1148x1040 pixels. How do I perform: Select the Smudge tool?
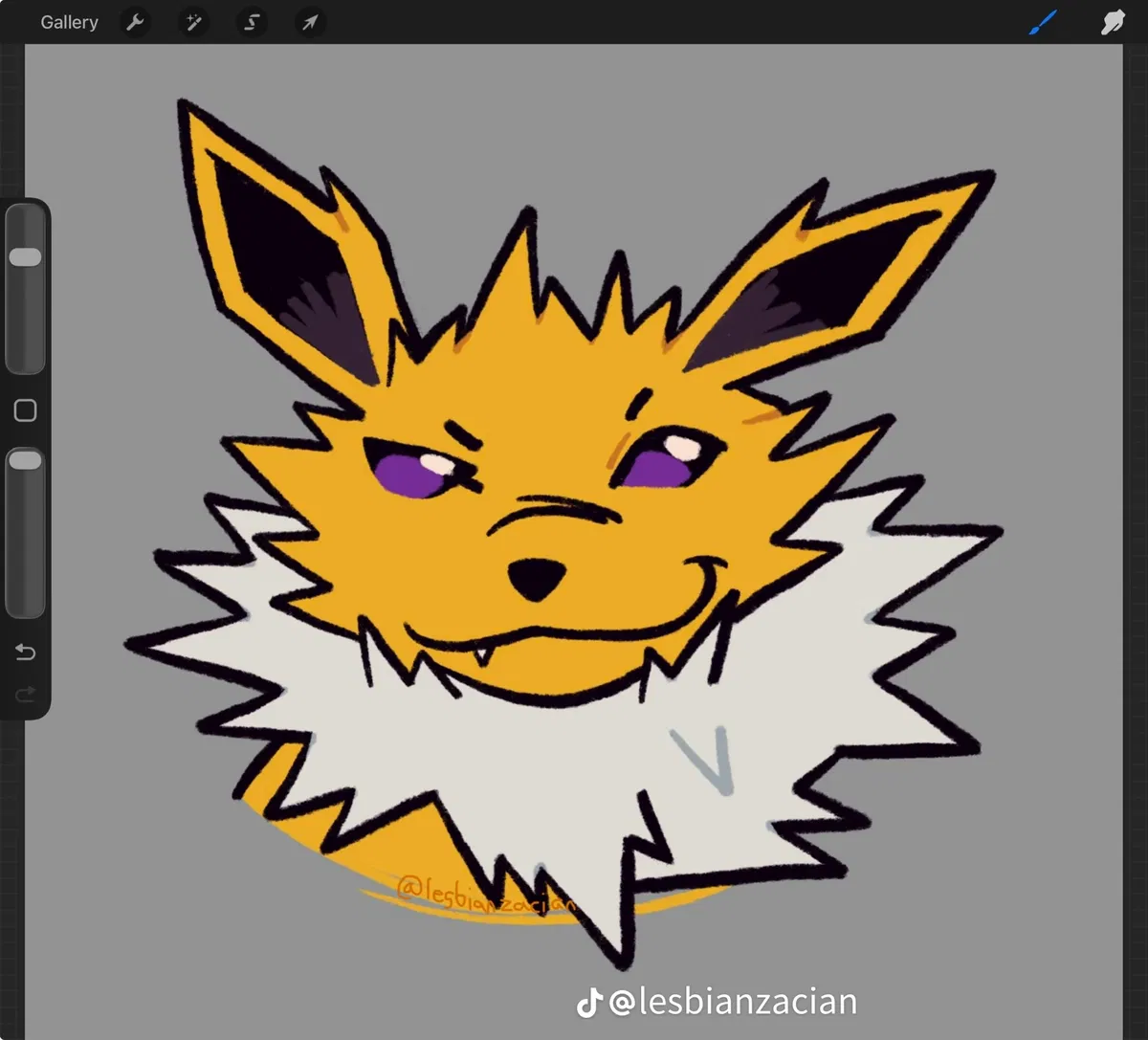click(x=1113, y=22)
